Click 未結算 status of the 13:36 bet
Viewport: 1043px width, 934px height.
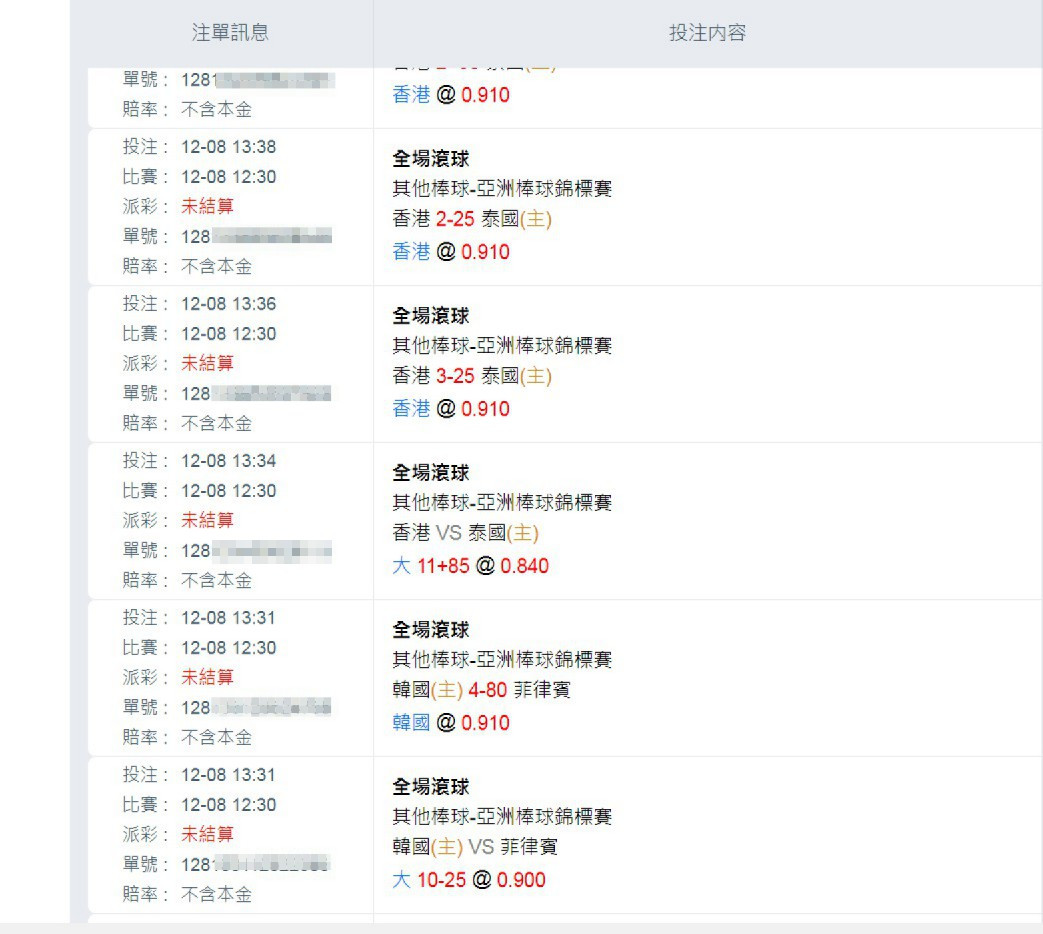point(208,363)
